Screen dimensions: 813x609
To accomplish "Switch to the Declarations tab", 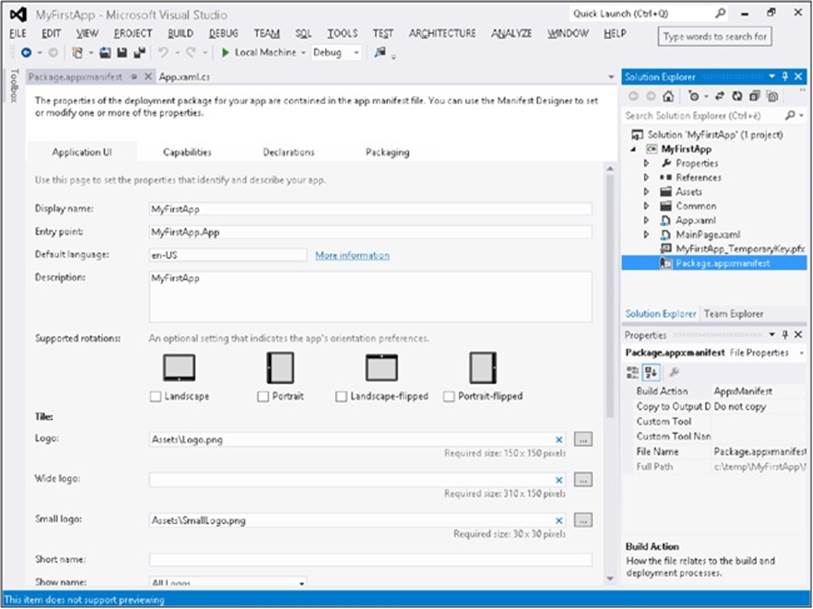I will (x=288, y=152).
